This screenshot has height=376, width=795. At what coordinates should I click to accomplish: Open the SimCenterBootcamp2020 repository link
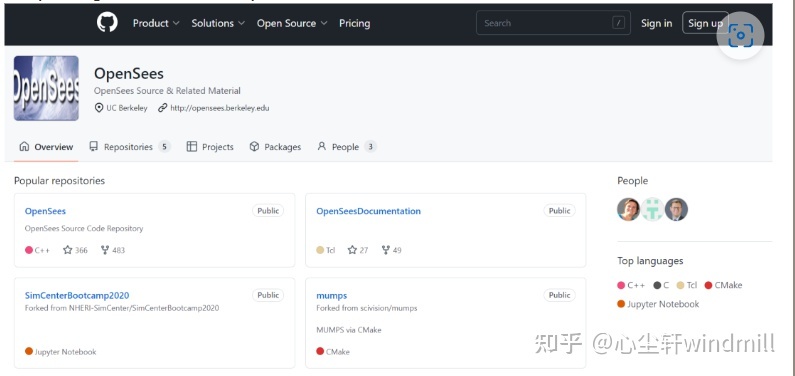[x=77, y=295]
